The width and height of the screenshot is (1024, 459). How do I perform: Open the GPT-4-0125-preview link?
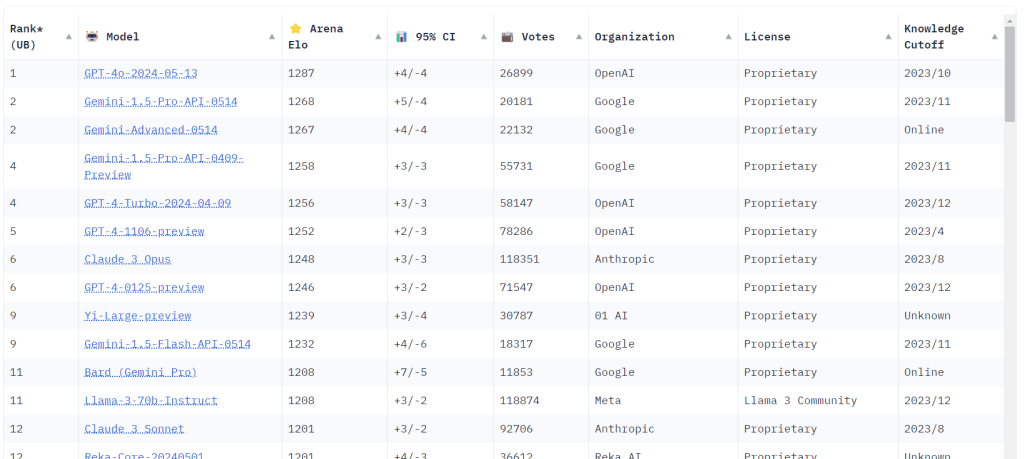pos(144,287)
